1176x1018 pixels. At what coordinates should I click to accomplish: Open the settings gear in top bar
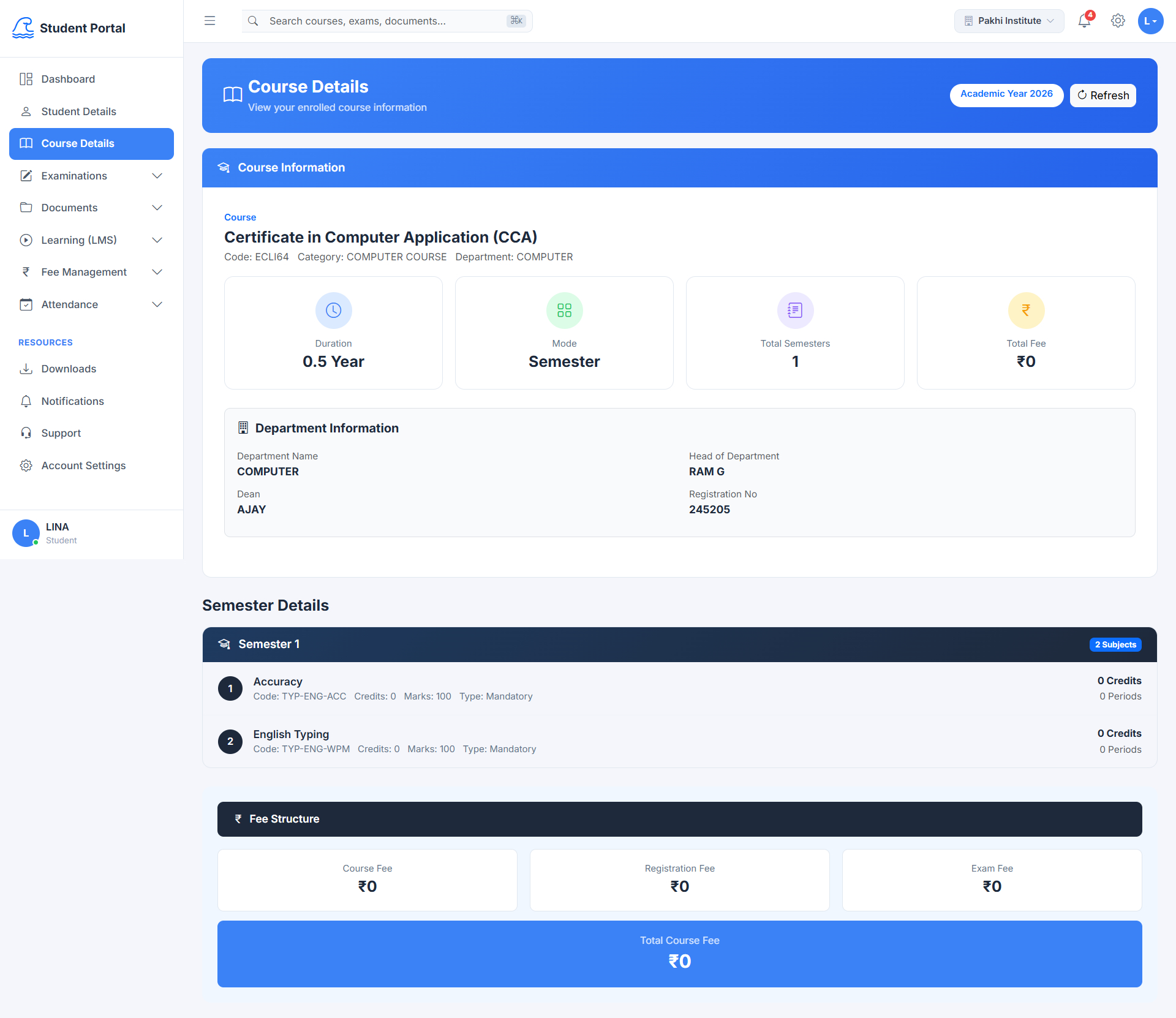(1118, 21)
